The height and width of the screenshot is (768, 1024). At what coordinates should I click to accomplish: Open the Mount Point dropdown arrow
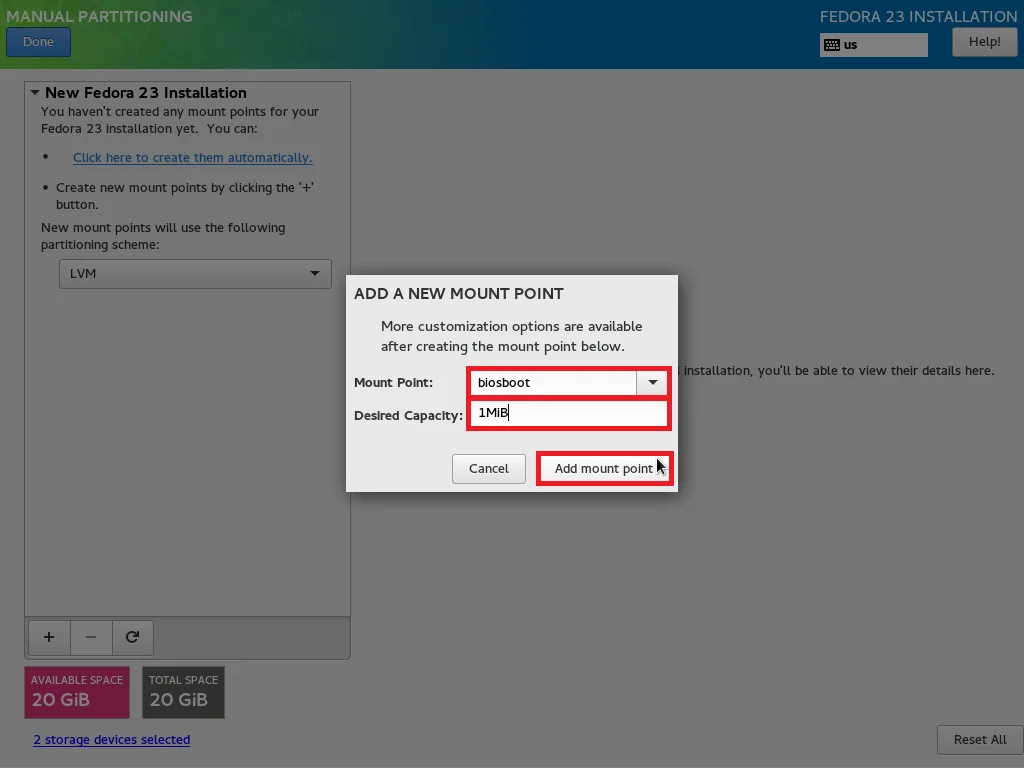point(652,383)
